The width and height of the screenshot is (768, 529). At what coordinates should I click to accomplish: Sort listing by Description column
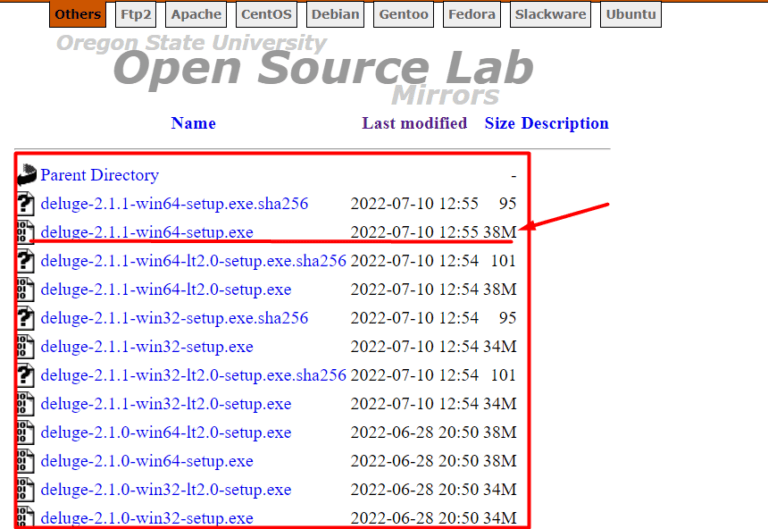(x=565, y=123)
